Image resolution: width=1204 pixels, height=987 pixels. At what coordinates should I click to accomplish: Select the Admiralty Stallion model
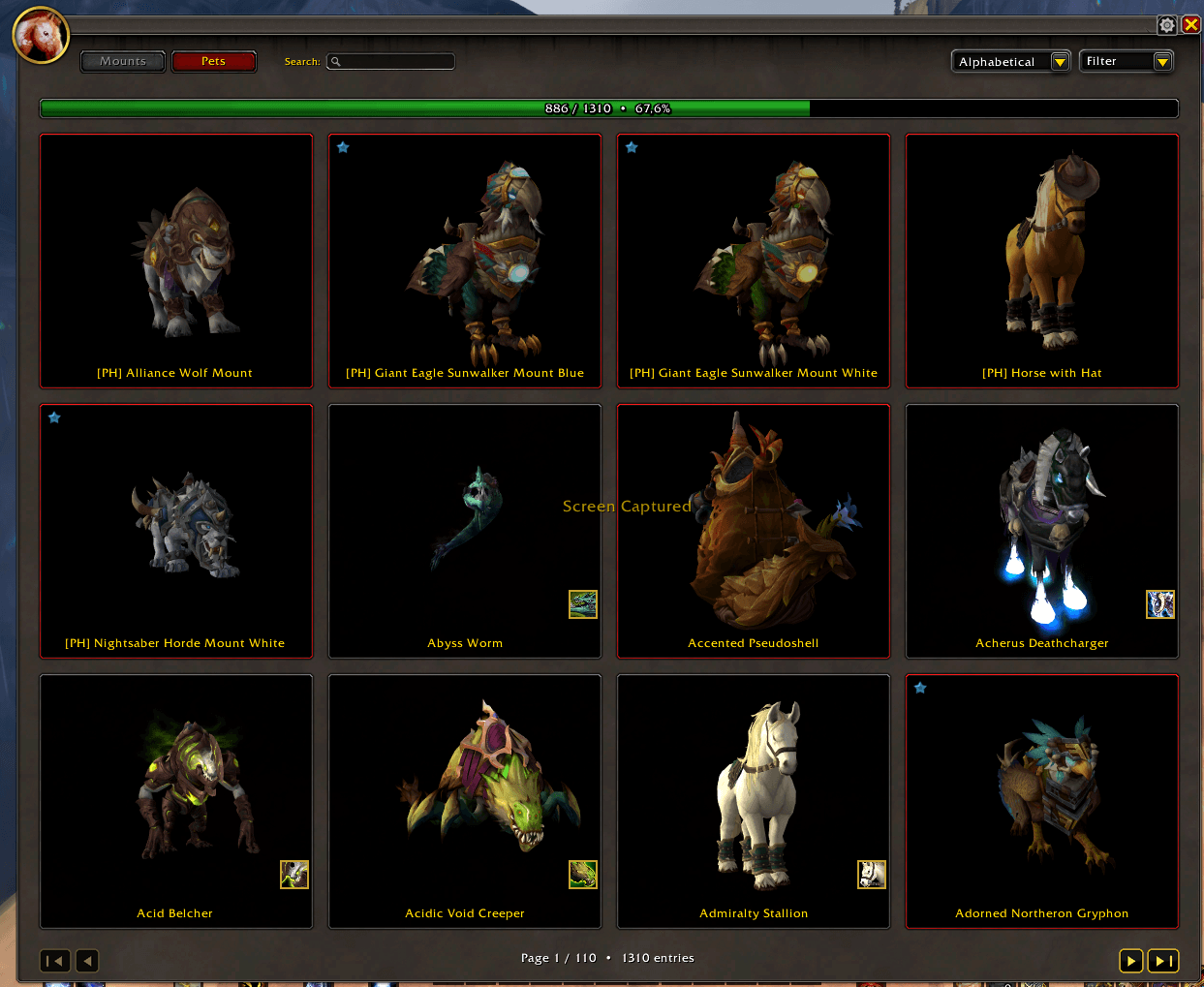click(x=758, y=794)
